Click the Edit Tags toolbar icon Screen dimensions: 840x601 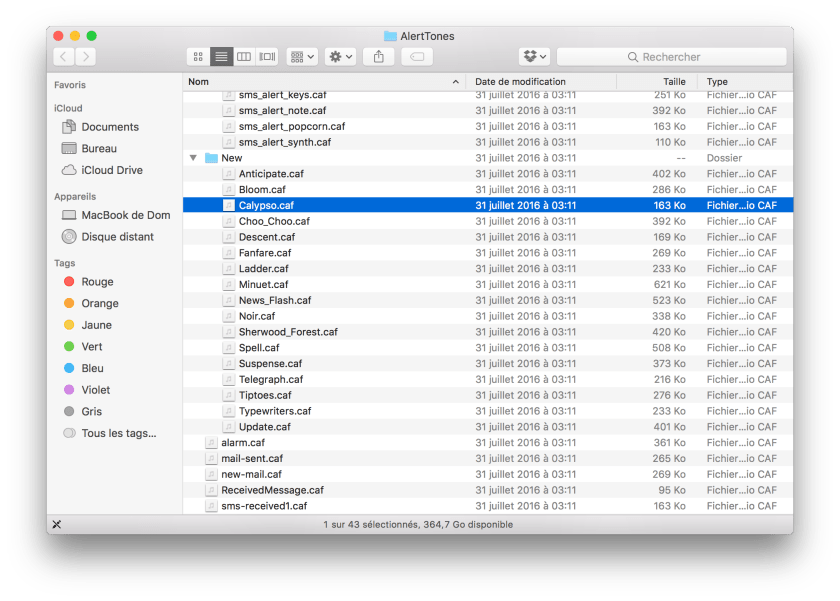click(x=417, y=57)
